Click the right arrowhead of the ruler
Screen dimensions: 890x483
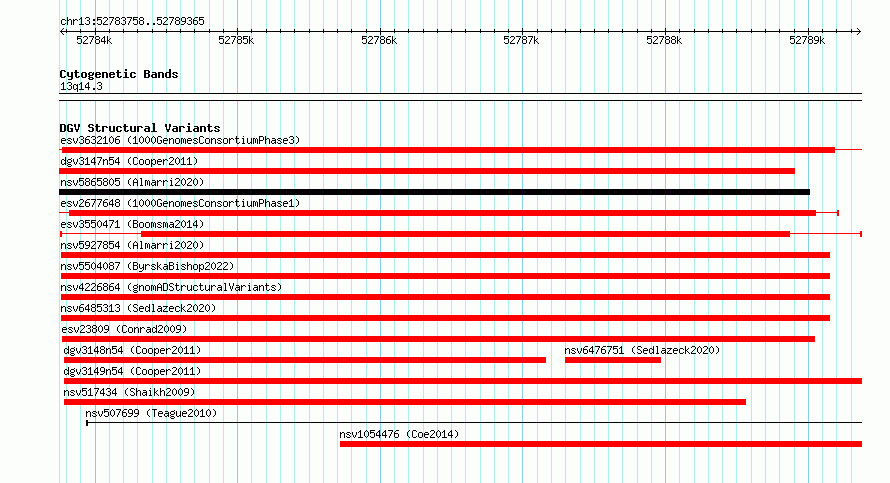pos(859,32)
